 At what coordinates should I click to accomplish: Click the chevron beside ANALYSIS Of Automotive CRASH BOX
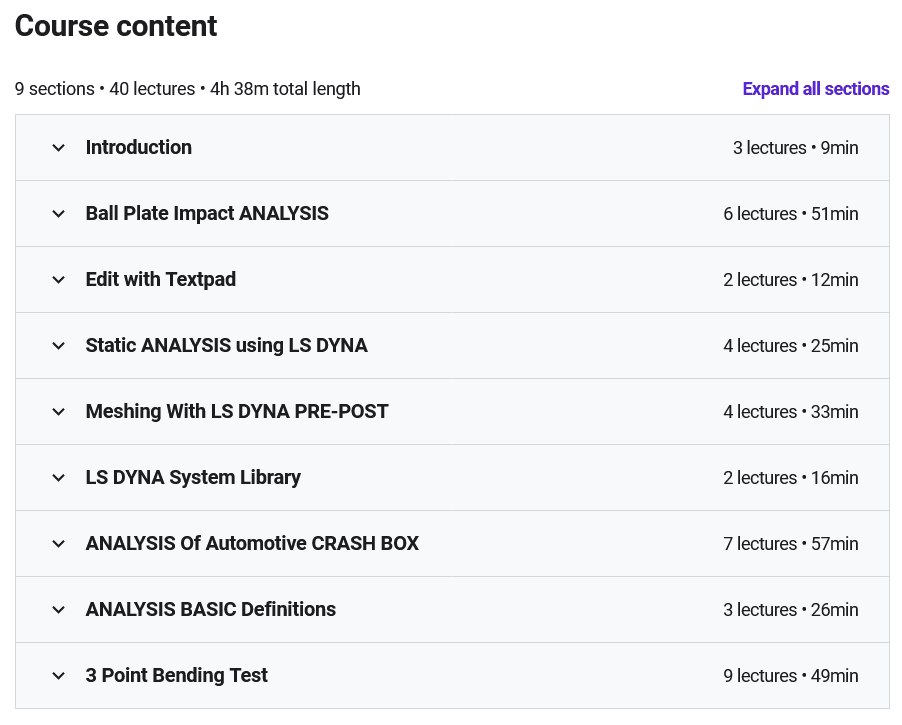click(59, 544)
